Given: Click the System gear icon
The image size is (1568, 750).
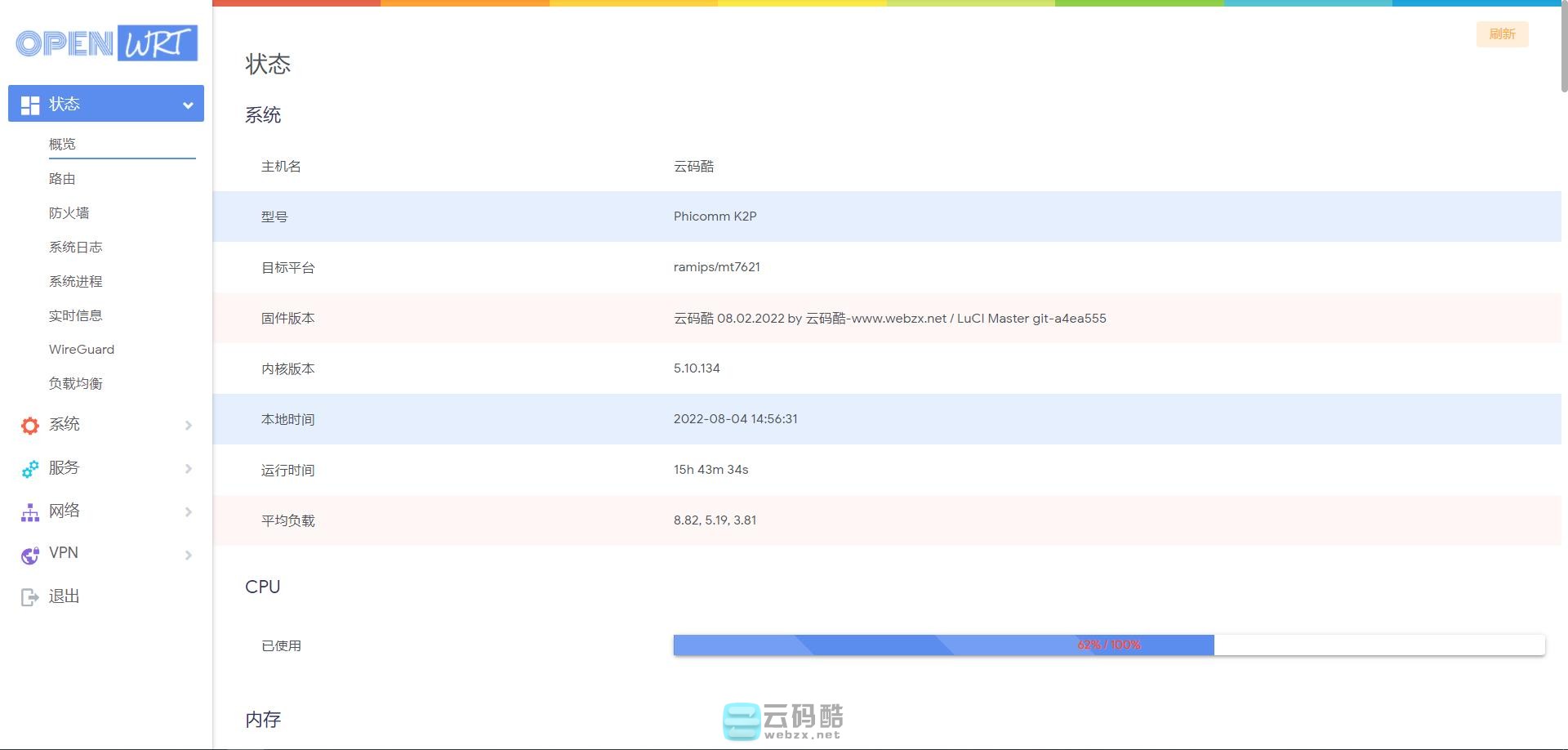Looking at the screenshot, I should [30, 425].
